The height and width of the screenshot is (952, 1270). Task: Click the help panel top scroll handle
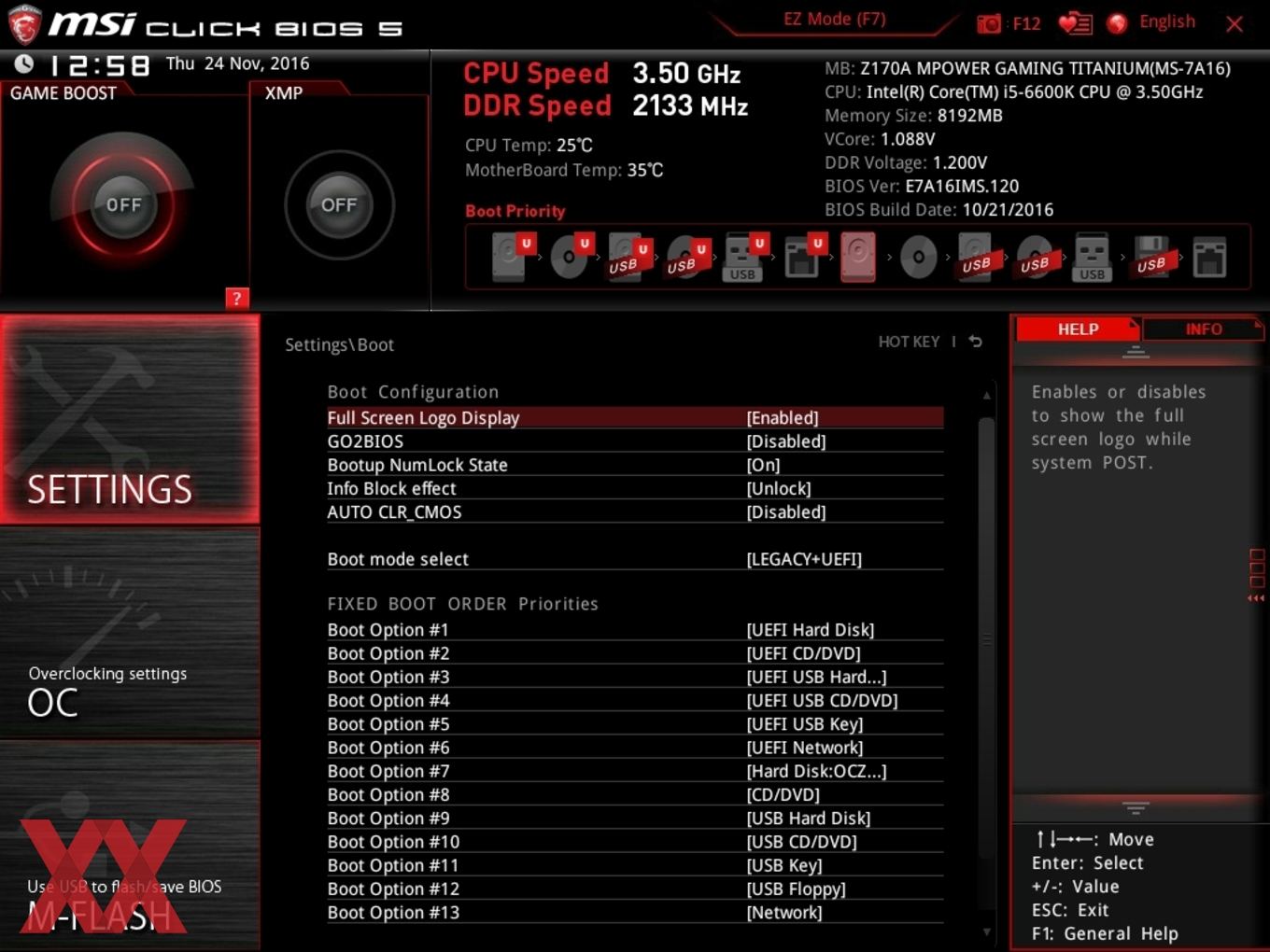coord(1136,352)
